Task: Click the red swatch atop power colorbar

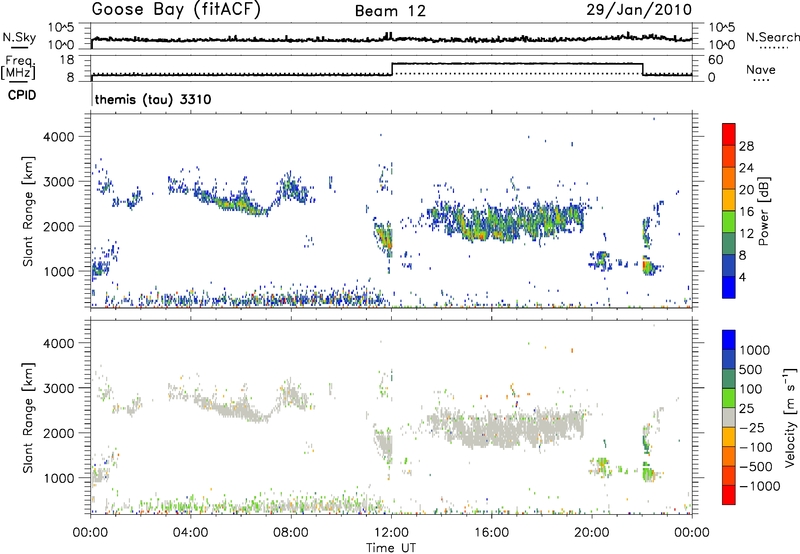Action: (729, 134)
